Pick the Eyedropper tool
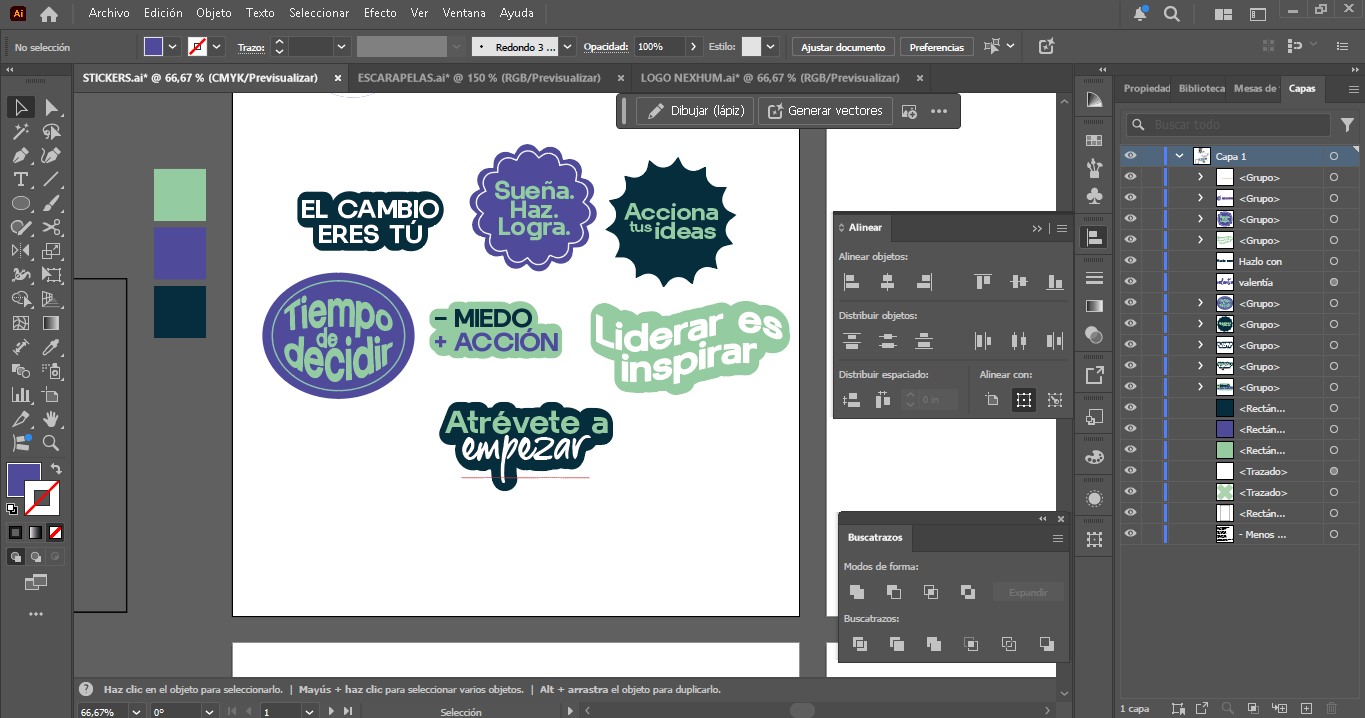 click(x=51, y=347)
